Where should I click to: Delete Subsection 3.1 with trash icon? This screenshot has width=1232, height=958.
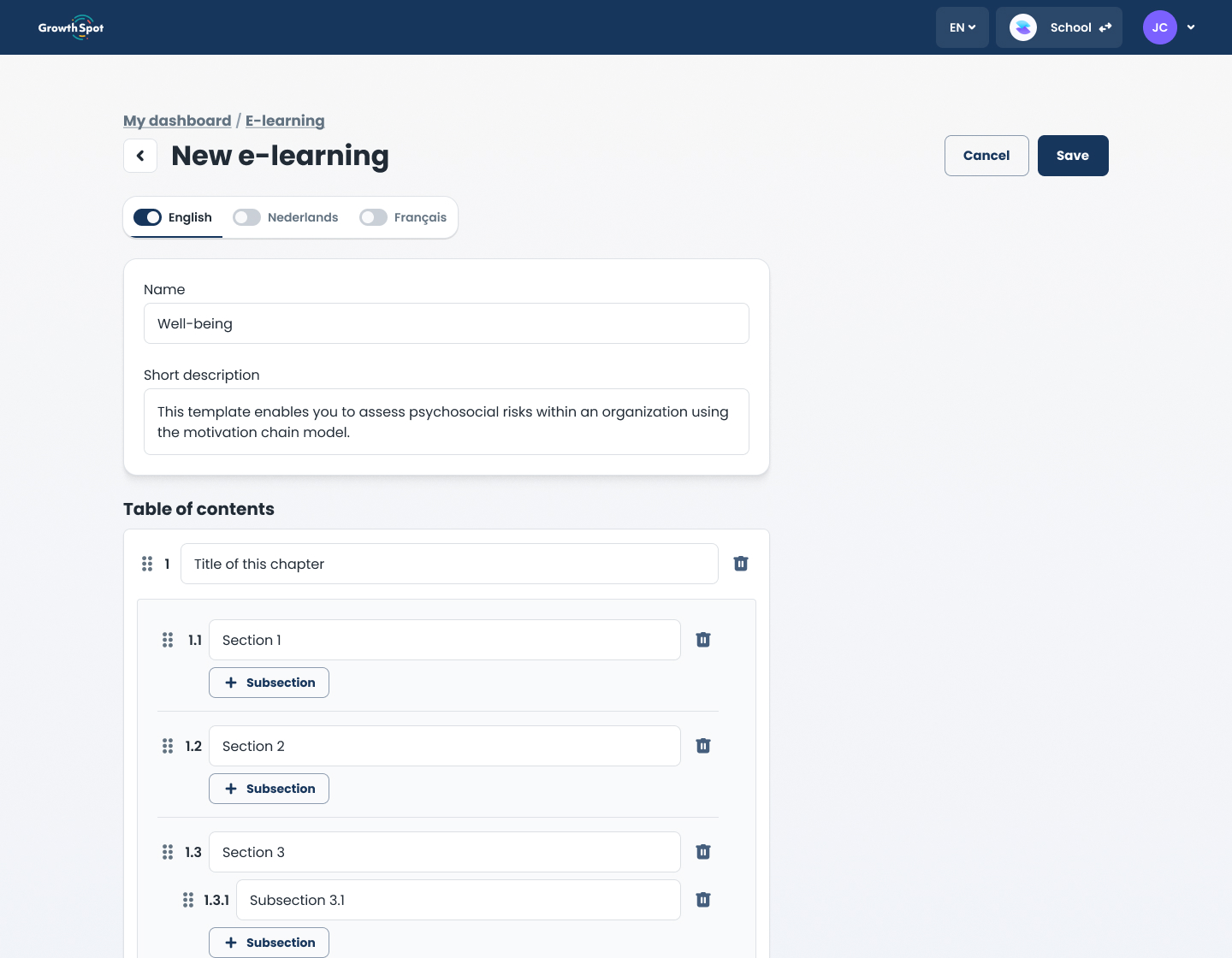click(x=703, y=900)
